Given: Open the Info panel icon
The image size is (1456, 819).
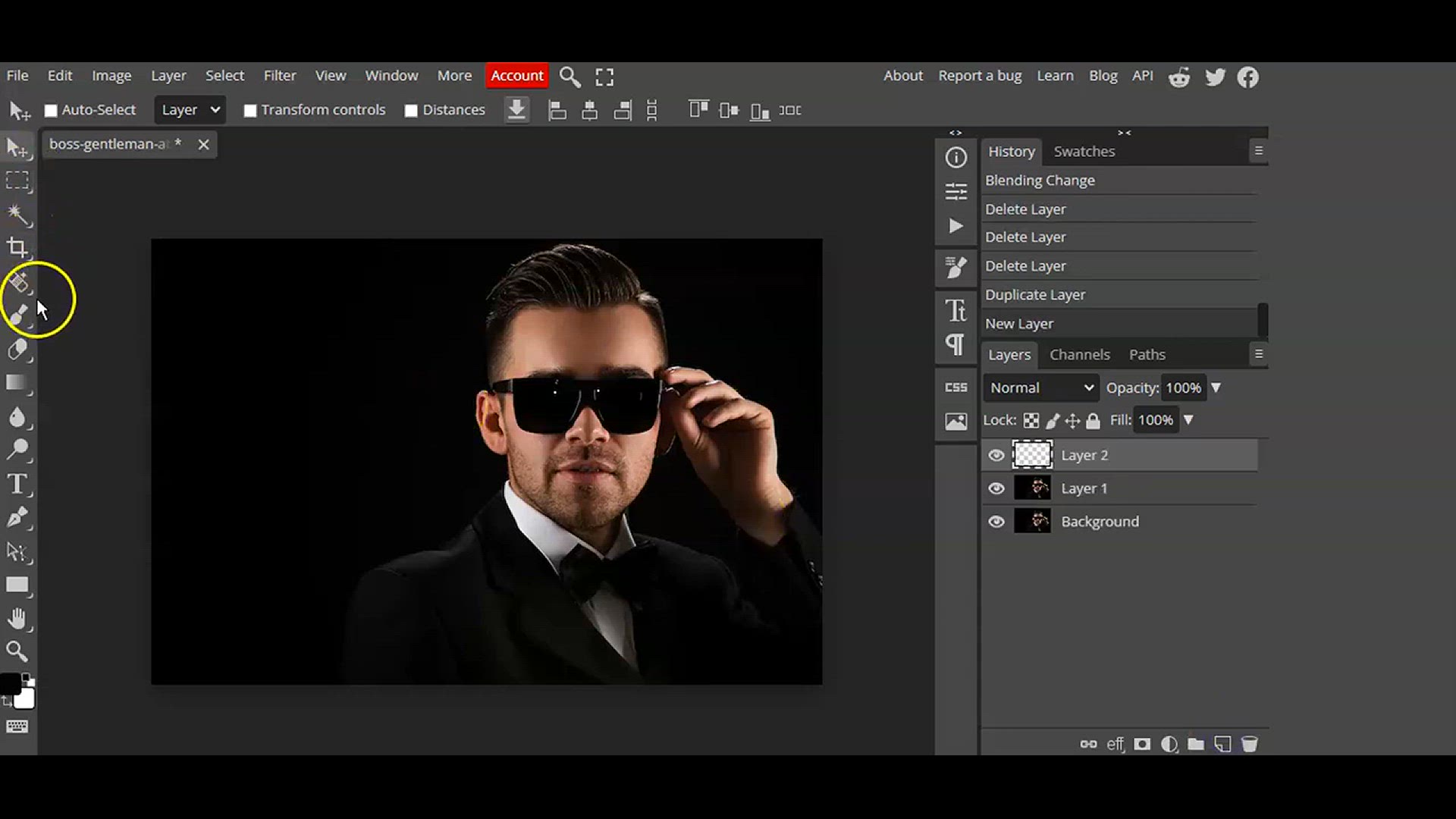Looking at the screenshot, I should coord(956,157).
